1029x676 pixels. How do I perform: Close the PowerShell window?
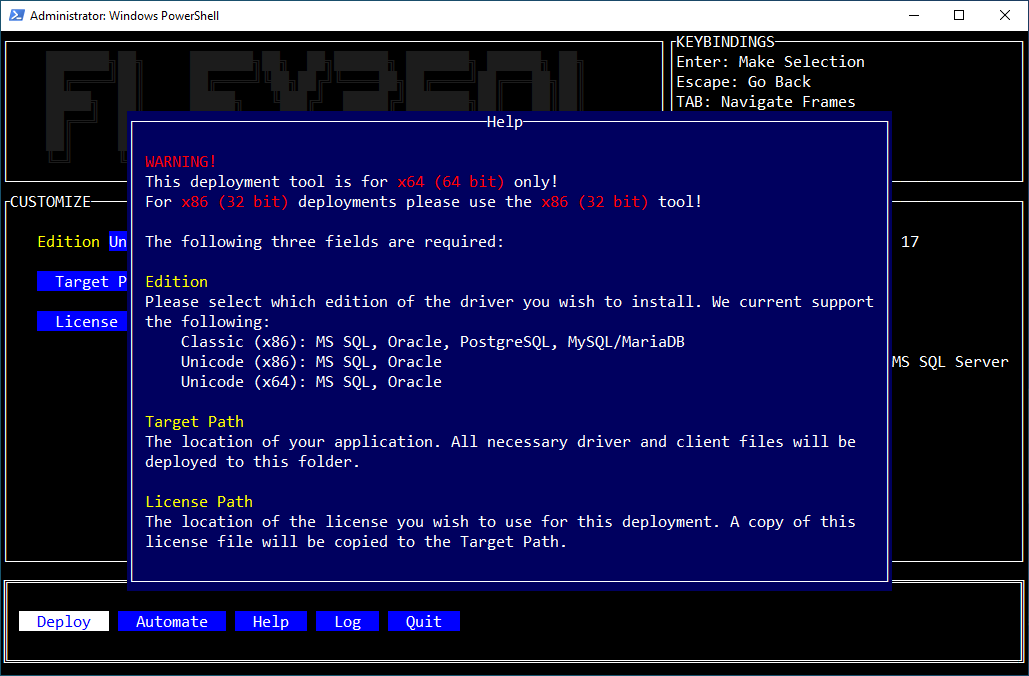(1005, 15)
